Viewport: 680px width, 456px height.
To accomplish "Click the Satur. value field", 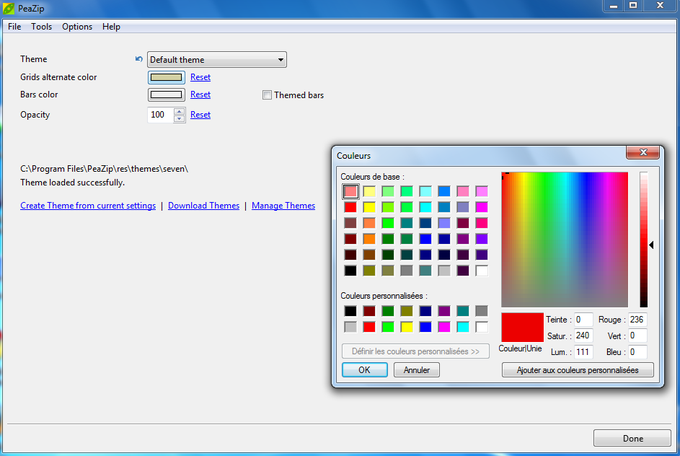I will [583, 336].
